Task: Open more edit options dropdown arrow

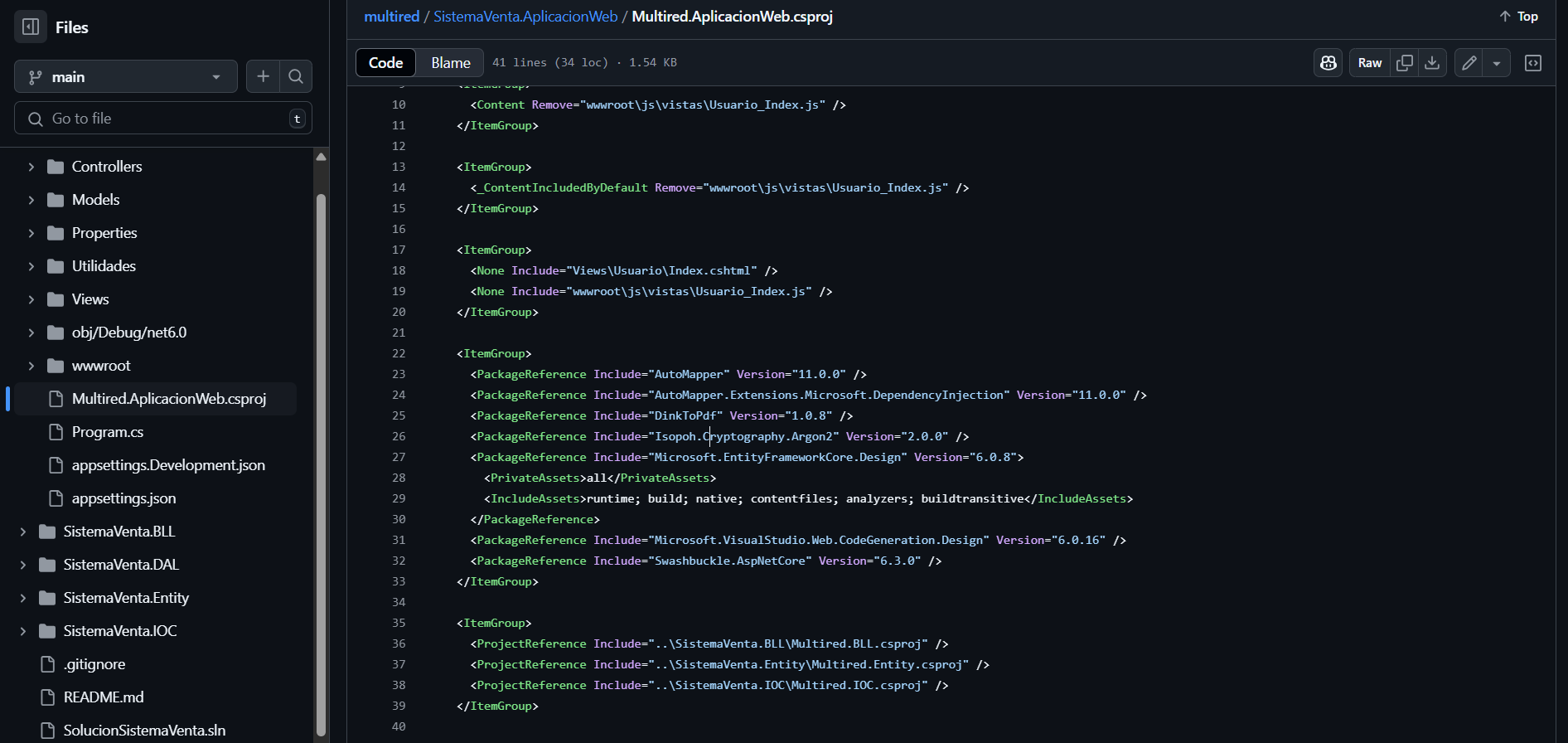Action: (x=1497, y=63)
